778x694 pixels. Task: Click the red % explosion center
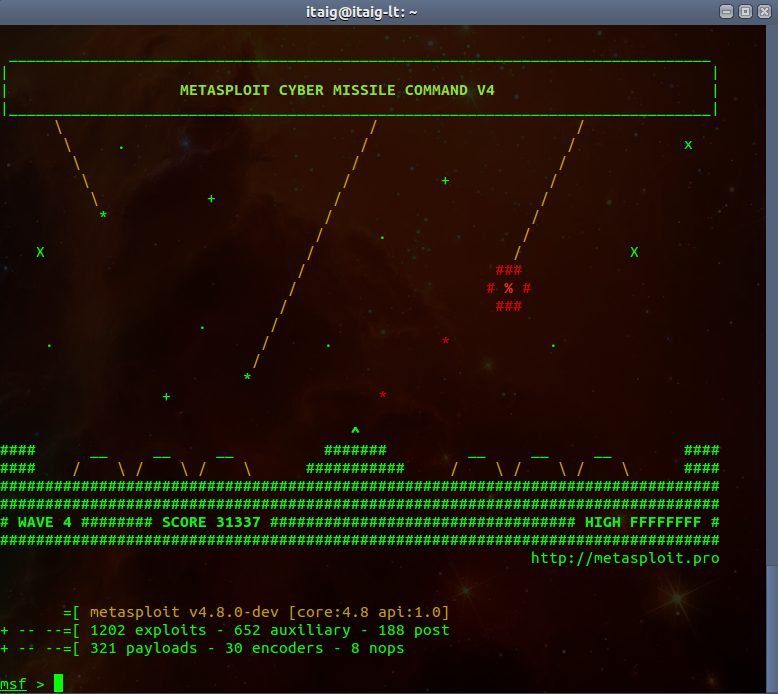pyautogui.click(x=509, y=288)
